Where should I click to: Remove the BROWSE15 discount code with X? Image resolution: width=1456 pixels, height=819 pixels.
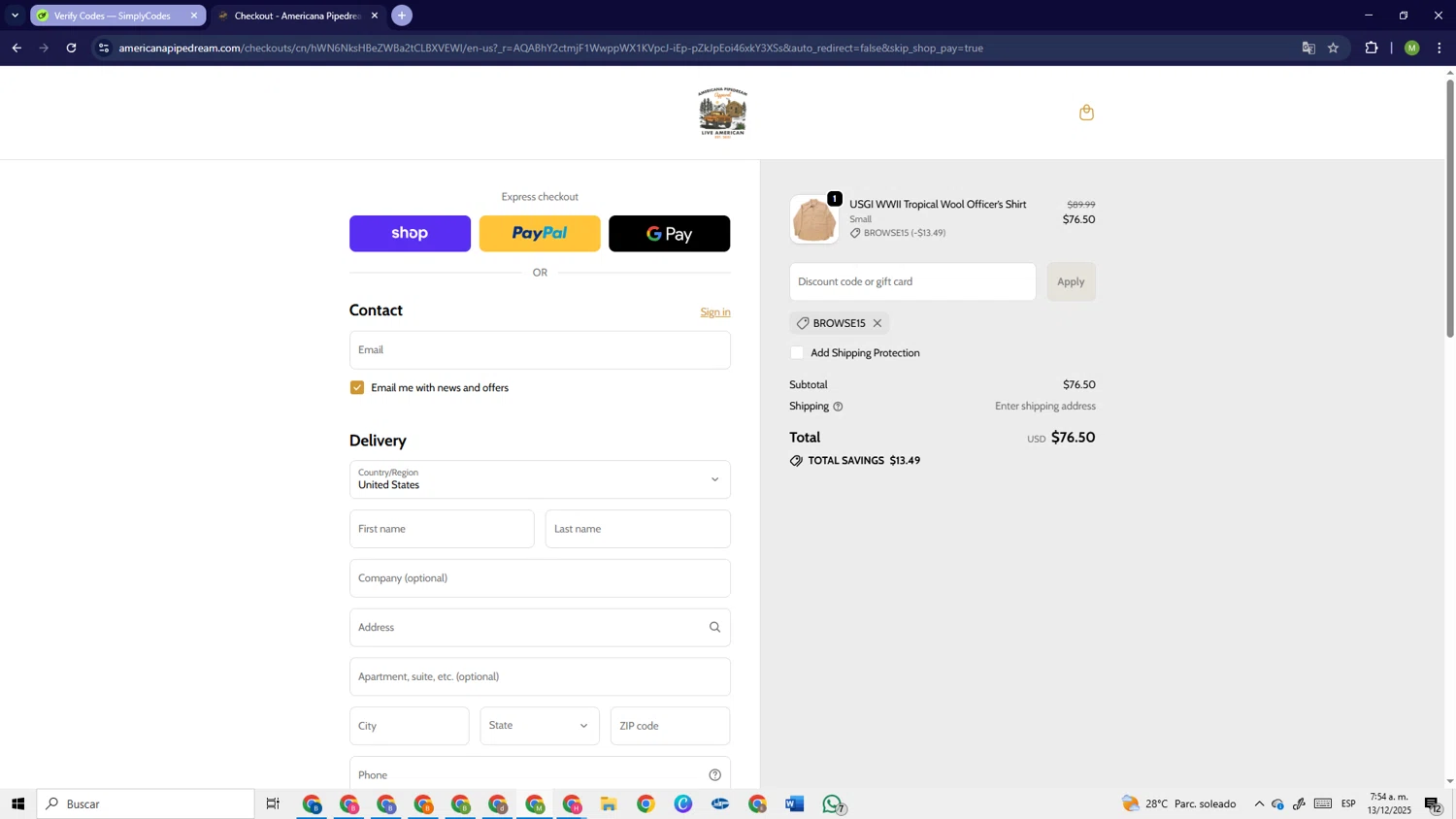(877, 323)
